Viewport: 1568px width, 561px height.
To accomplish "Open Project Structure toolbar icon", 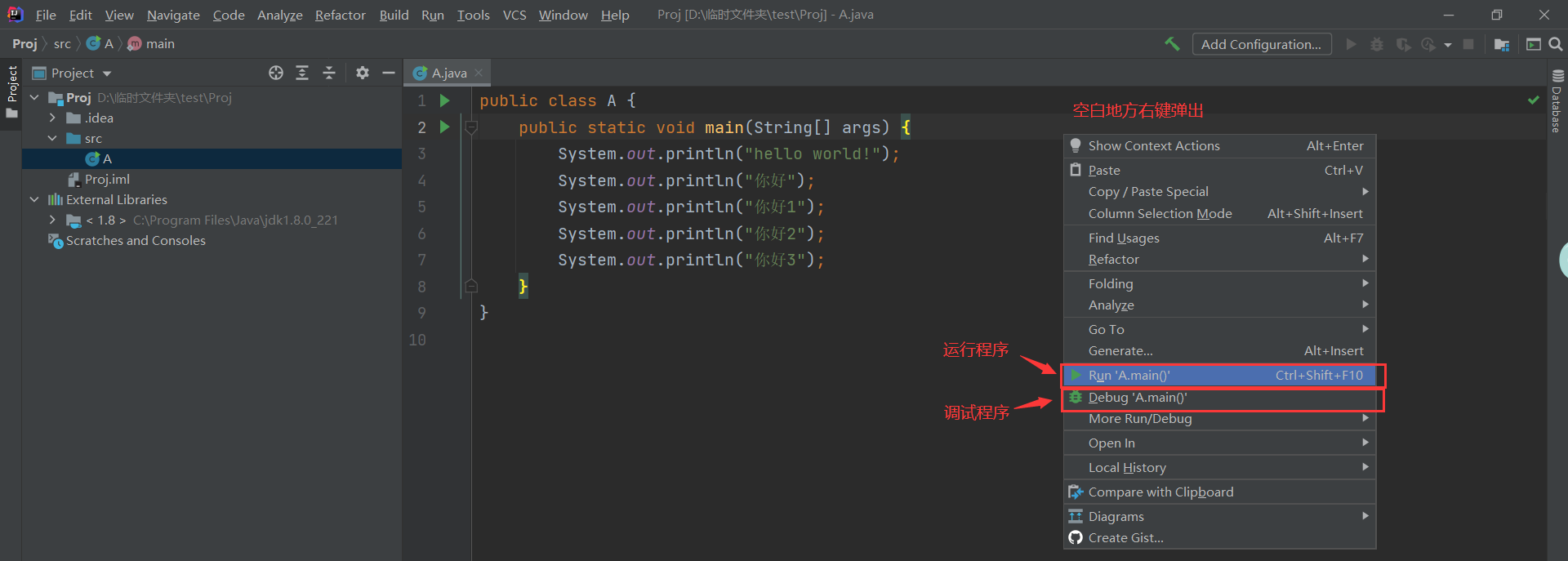I will 1502,44.
